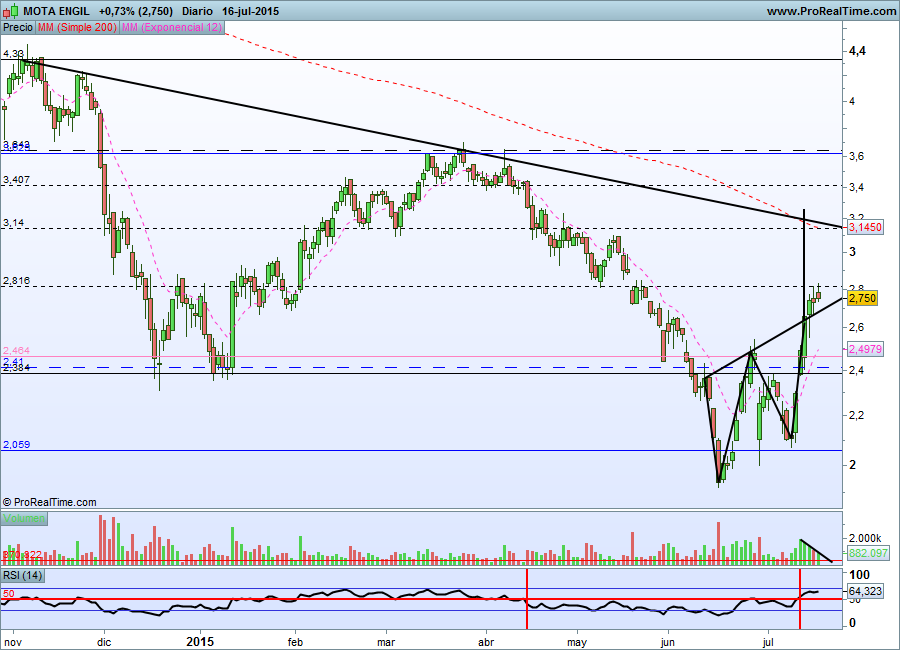The height and width of the screenshot is (650, 900).
Task: Click the pink 2,4979 moving average tag
Action: tap(865, 349)
